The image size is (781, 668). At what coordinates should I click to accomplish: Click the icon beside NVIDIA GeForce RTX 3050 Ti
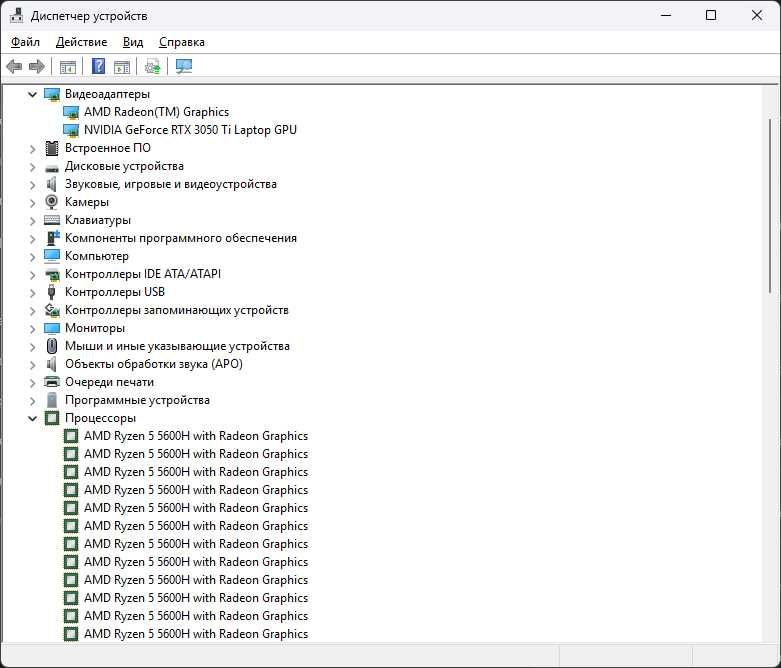point(71,130)
